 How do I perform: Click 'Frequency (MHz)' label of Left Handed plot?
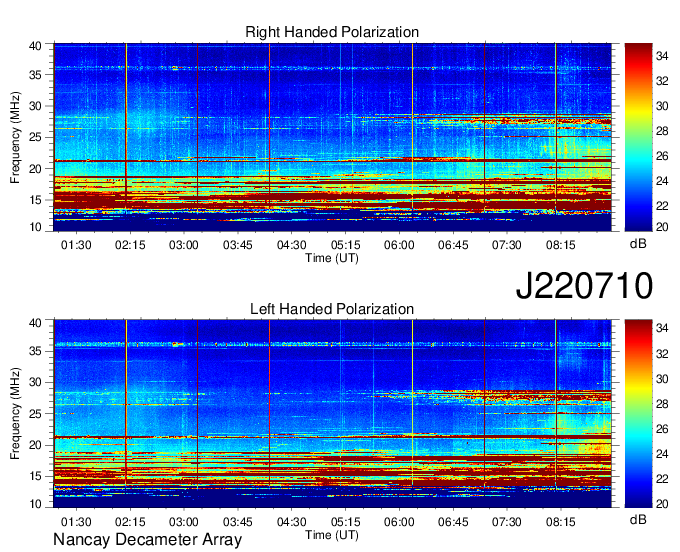click(x=15, y=414)
